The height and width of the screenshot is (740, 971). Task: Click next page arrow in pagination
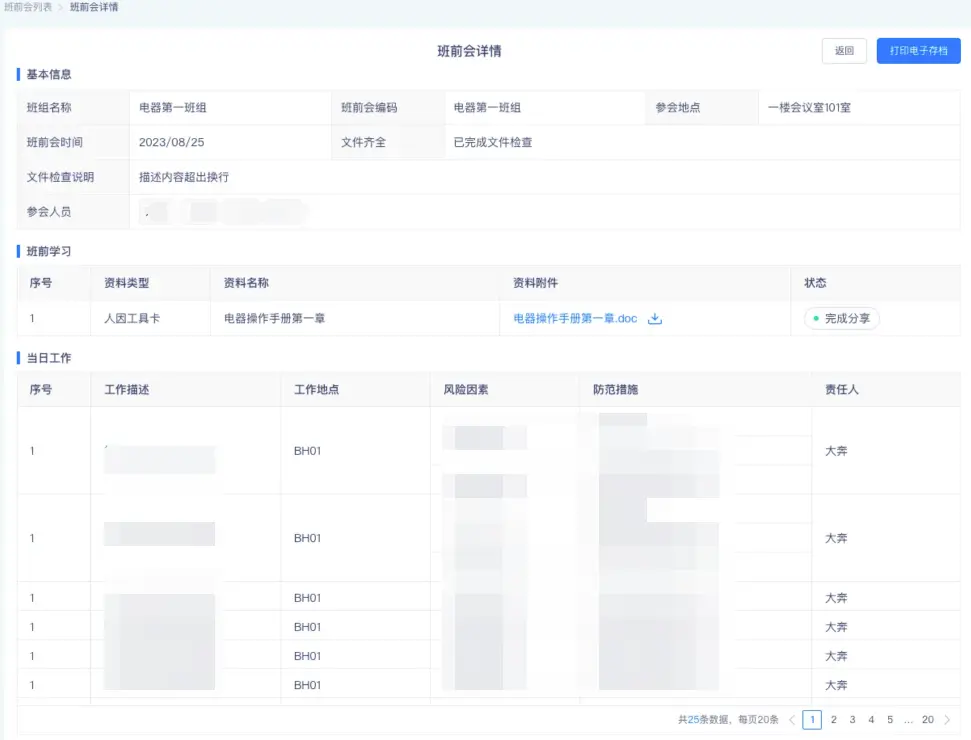point(947,720)
